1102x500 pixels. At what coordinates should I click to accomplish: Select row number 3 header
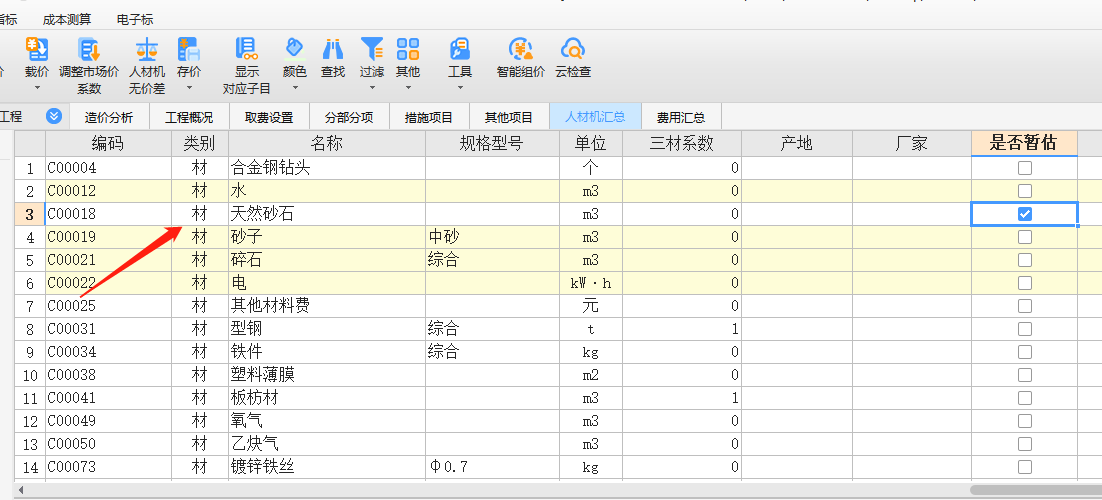pos(30,214)
